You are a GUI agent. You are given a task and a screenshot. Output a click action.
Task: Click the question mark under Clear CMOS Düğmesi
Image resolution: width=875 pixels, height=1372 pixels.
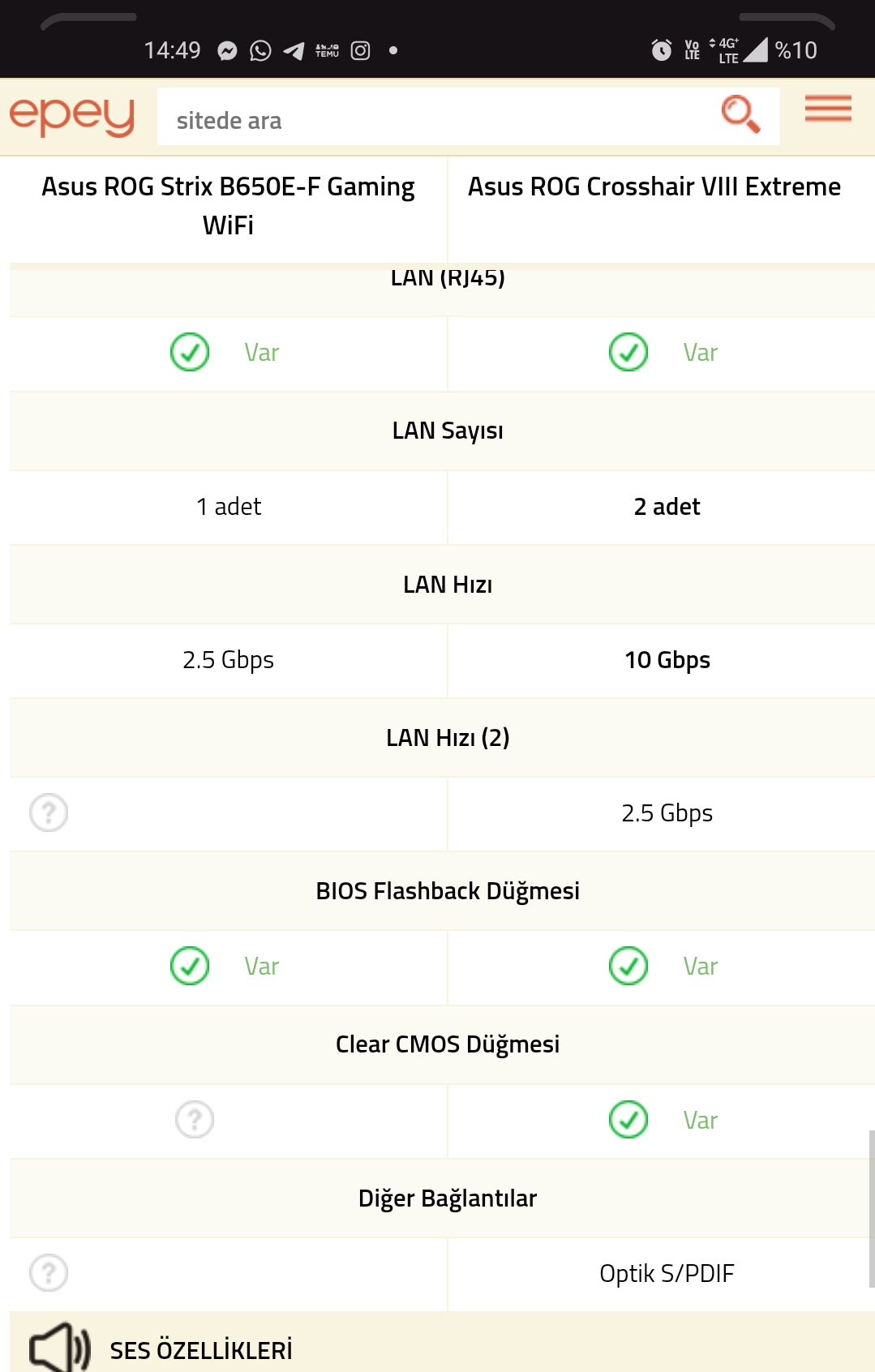point(195,1120)
